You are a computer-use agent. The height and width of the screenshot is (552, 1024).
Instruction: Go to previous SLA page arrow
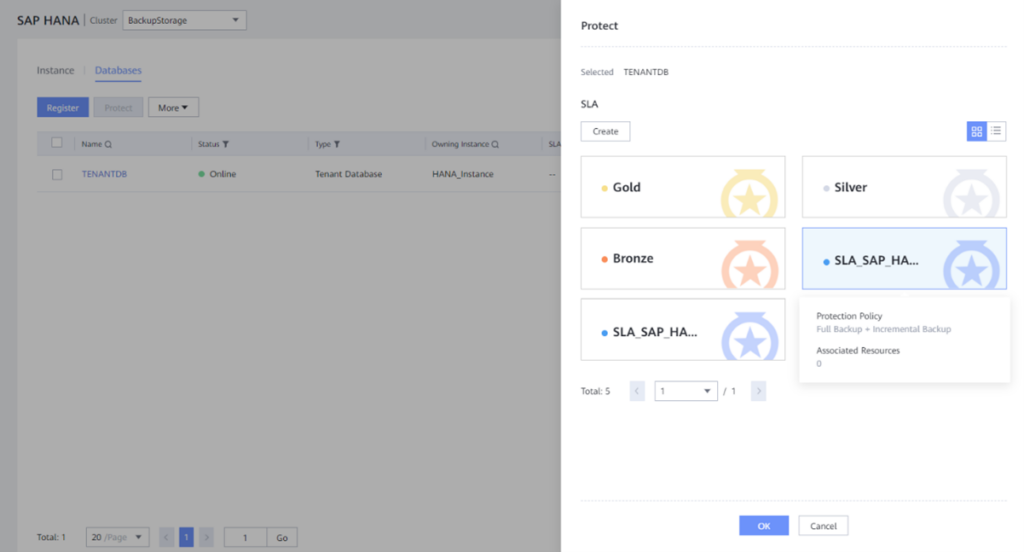coord(637,391)
